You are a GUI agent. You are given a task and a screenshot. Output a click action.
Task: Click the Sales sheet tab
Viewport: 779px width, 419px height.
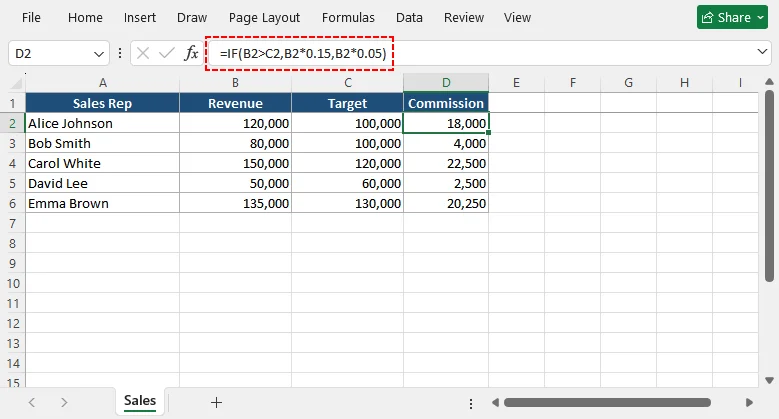[x=140, y=401]
